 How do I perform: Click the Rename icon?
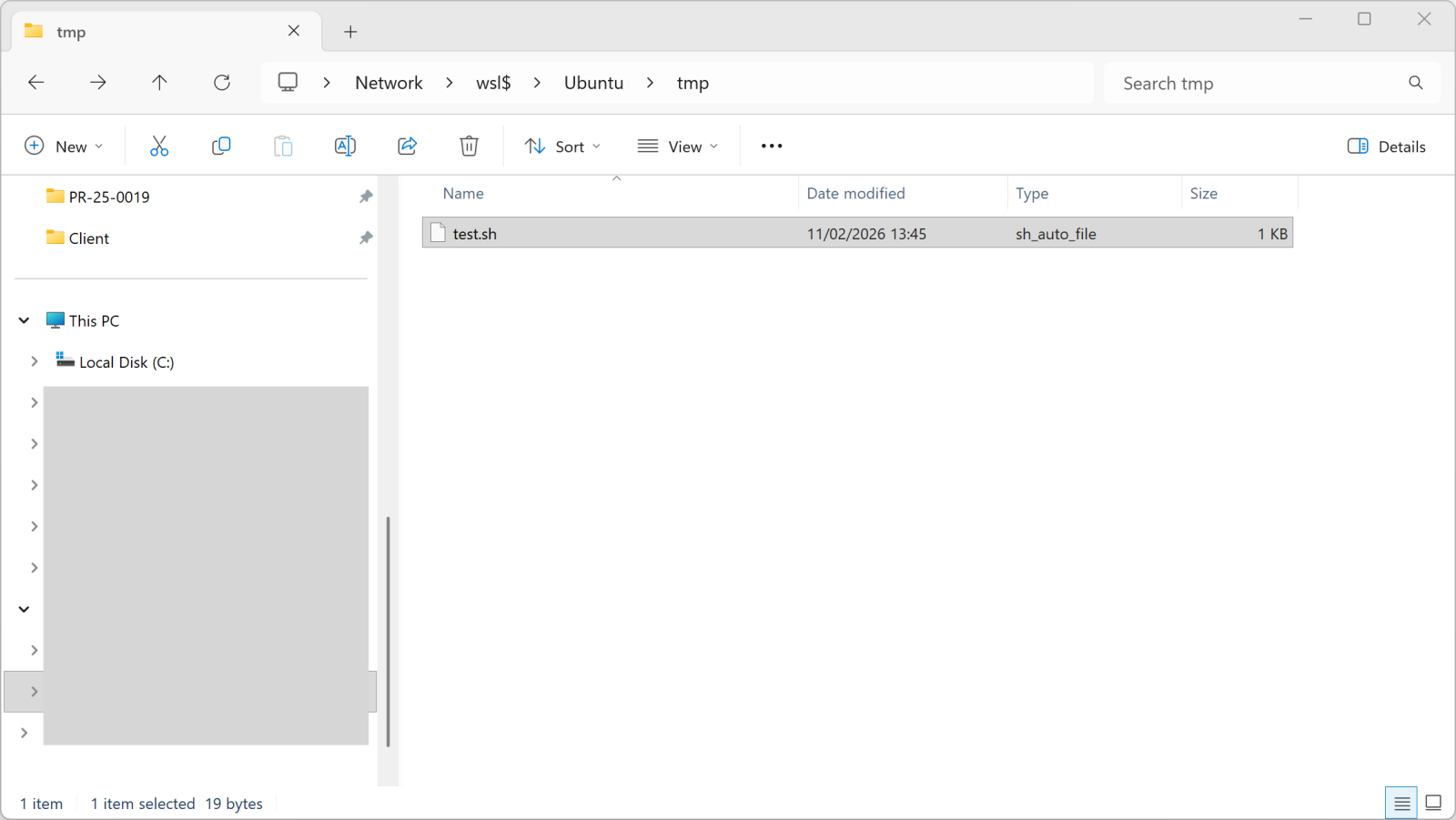click(345, 146)
